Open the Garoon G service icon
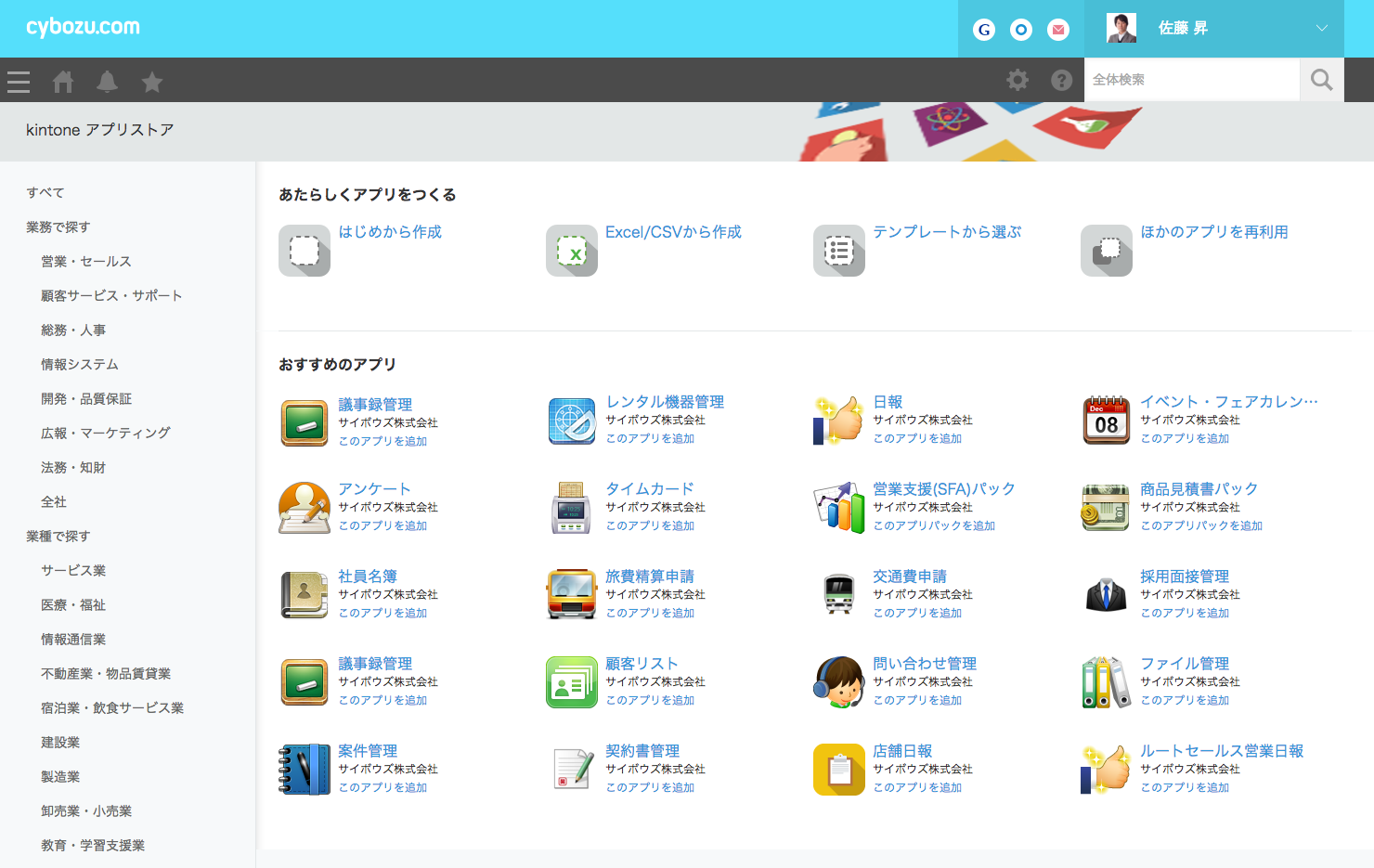Screen dimensions: 1374x868 point(984,30)
